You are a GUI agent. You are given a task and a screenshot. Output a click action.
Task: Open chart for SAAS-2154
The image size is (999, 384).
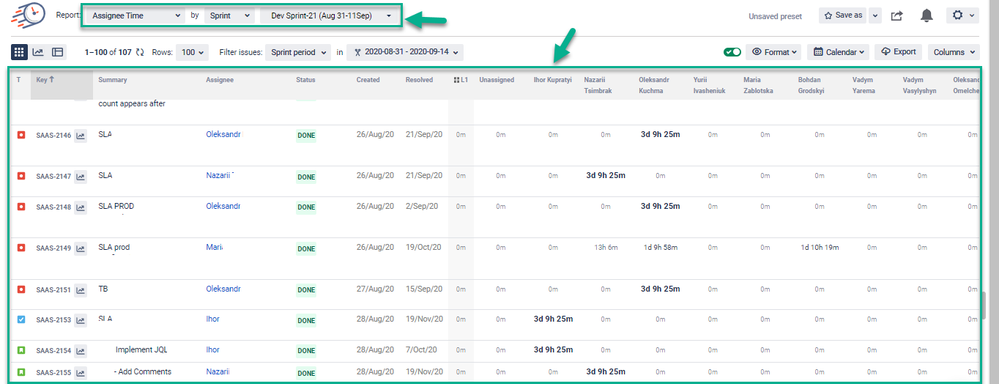tap(81, 350)
